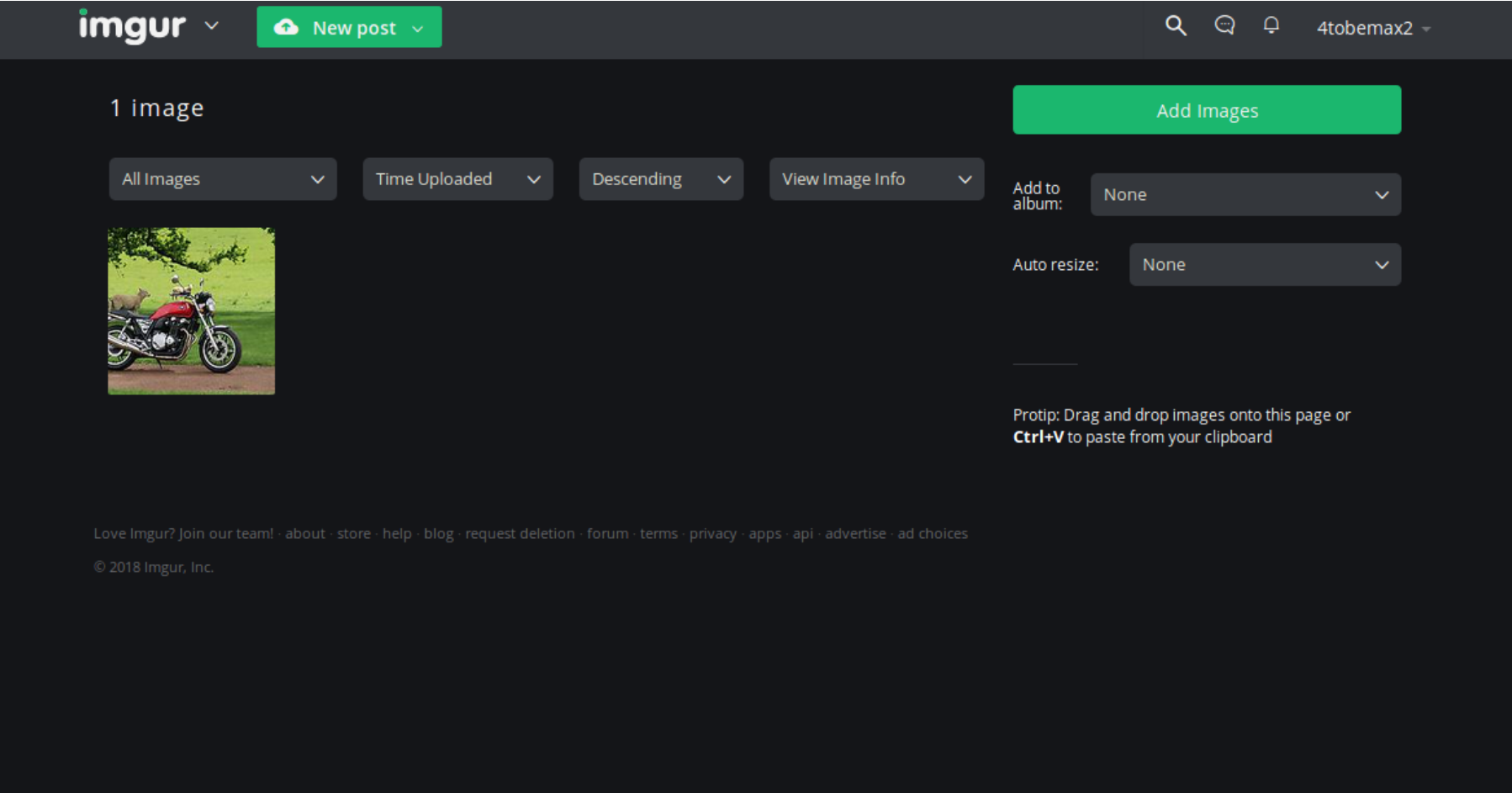Screen dimensions: 1512x793
Task: Open the forum footer link
Action: (x=607, y=533)
